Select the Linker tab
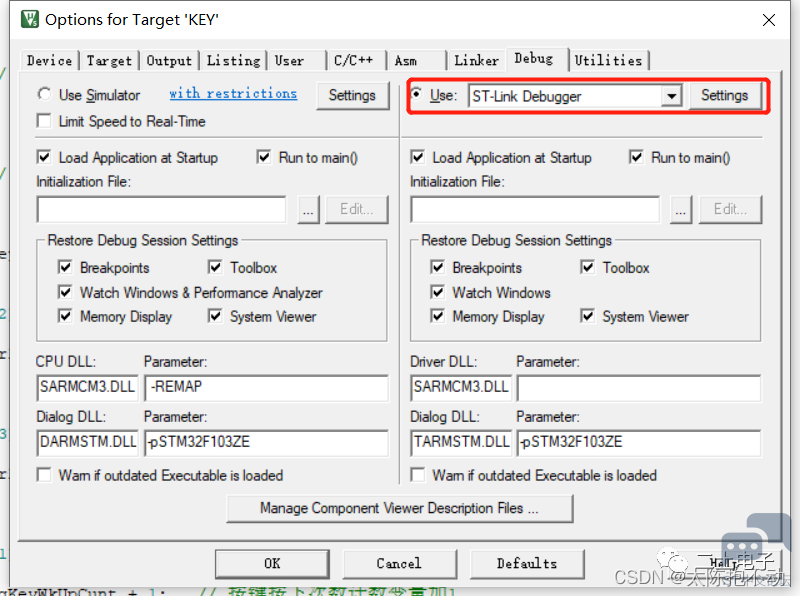800x596 pixels. [x=476, y=61]
